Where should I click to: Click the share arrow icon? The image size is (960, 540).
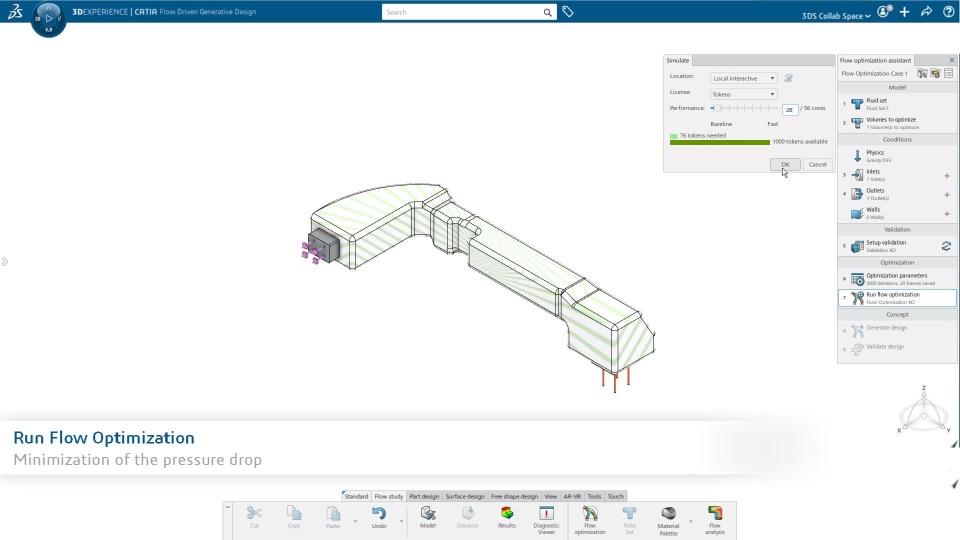coord(926,12)
